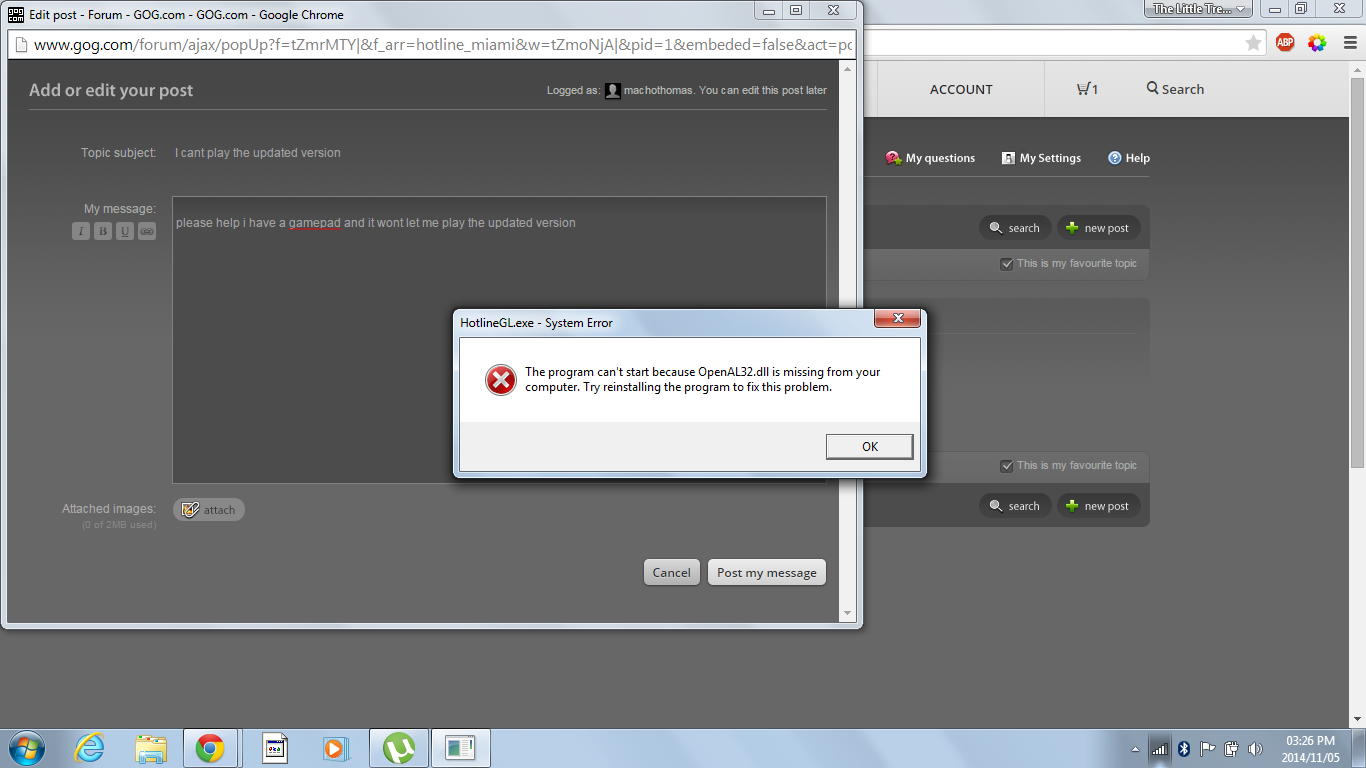Apply bold formatting in the post editor
The image size is (1366, 768).
pos(103,232)
